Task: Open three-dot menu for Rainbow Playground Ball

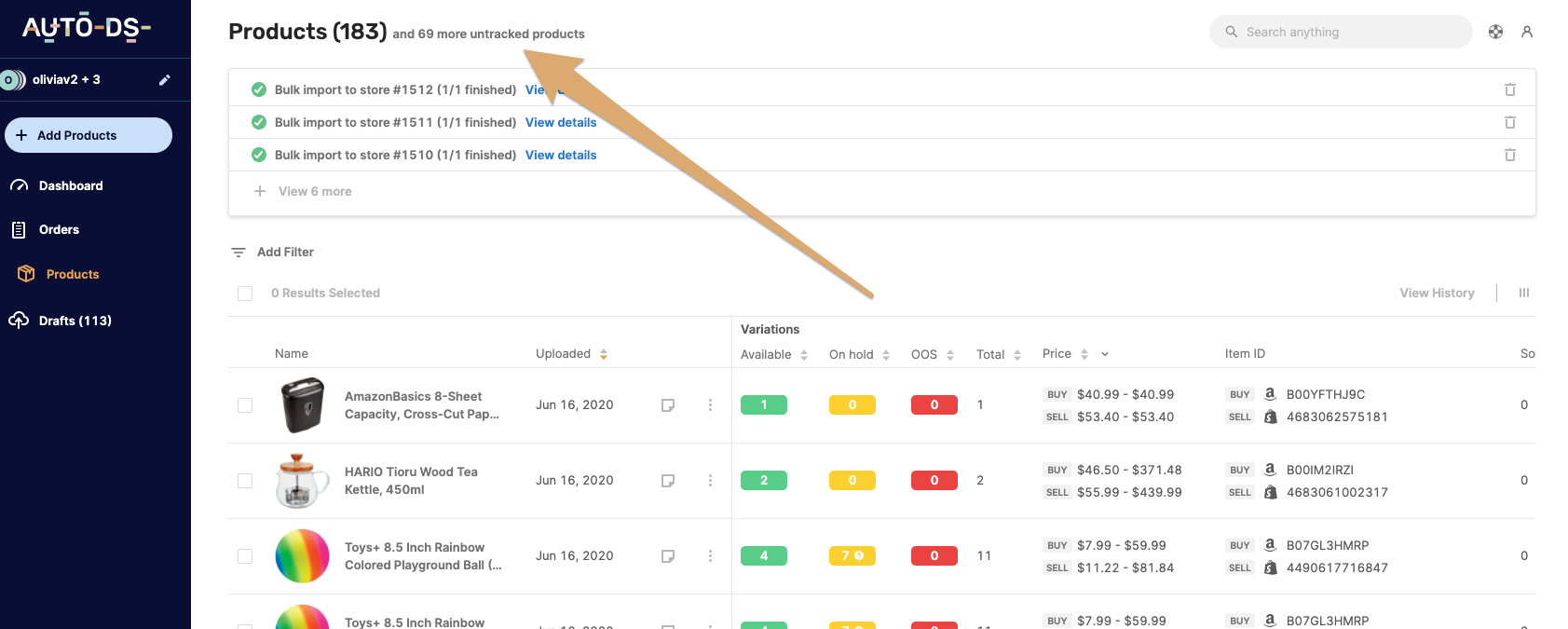Action: [710, 556]
